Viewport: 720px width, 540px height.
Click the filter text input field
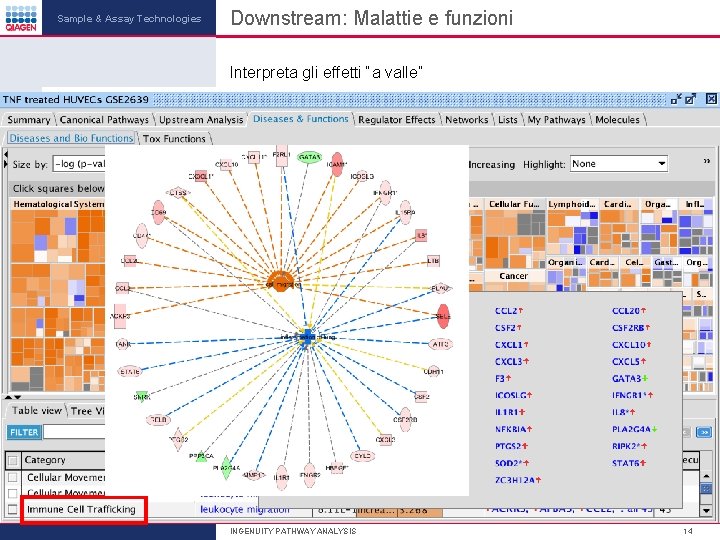[x=74, y=432]
